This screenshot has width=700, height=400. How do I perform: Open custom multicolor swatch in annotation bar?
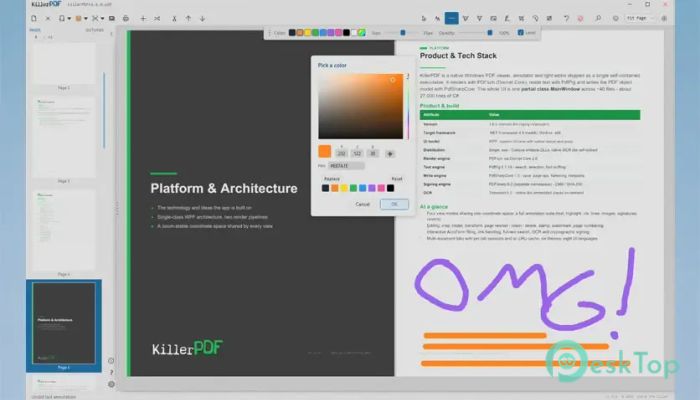(x=362, y=33)
